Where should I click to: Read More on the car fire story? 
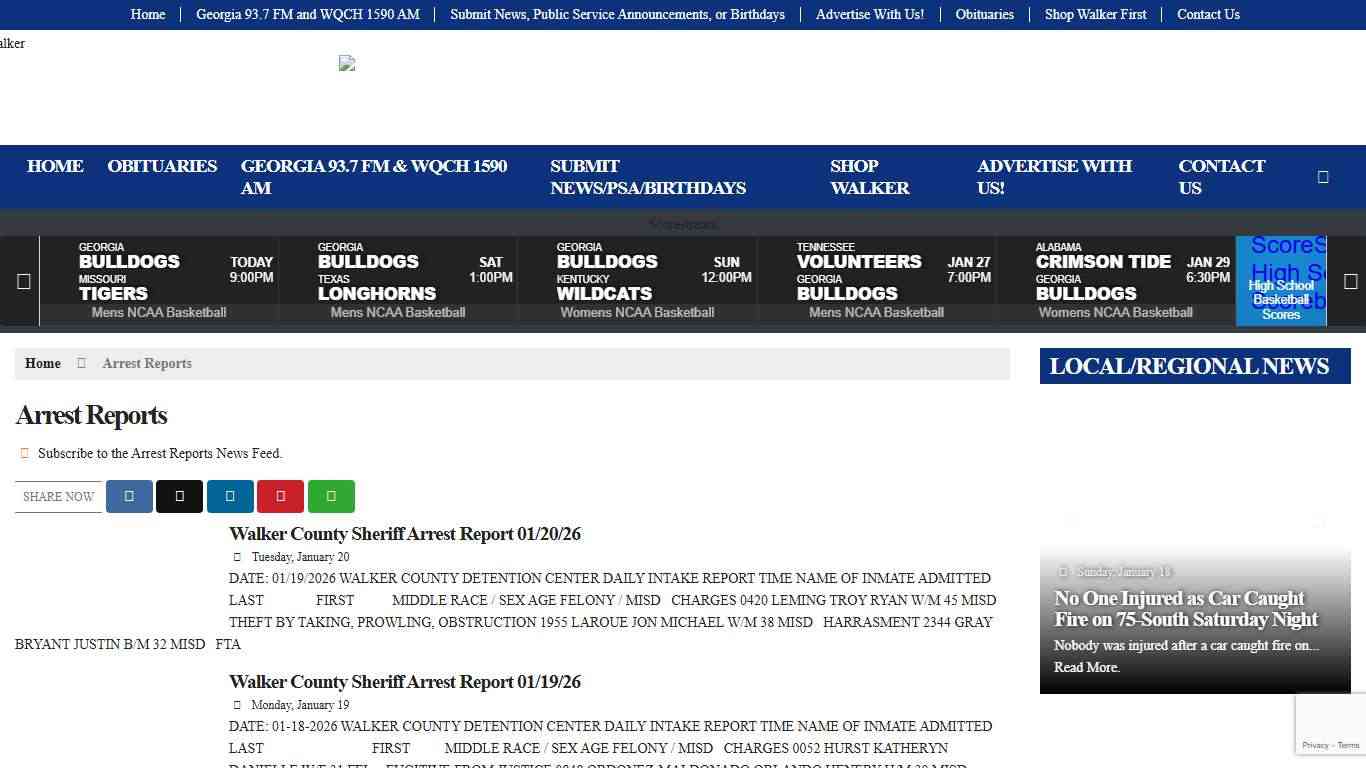coord(1086,667)
